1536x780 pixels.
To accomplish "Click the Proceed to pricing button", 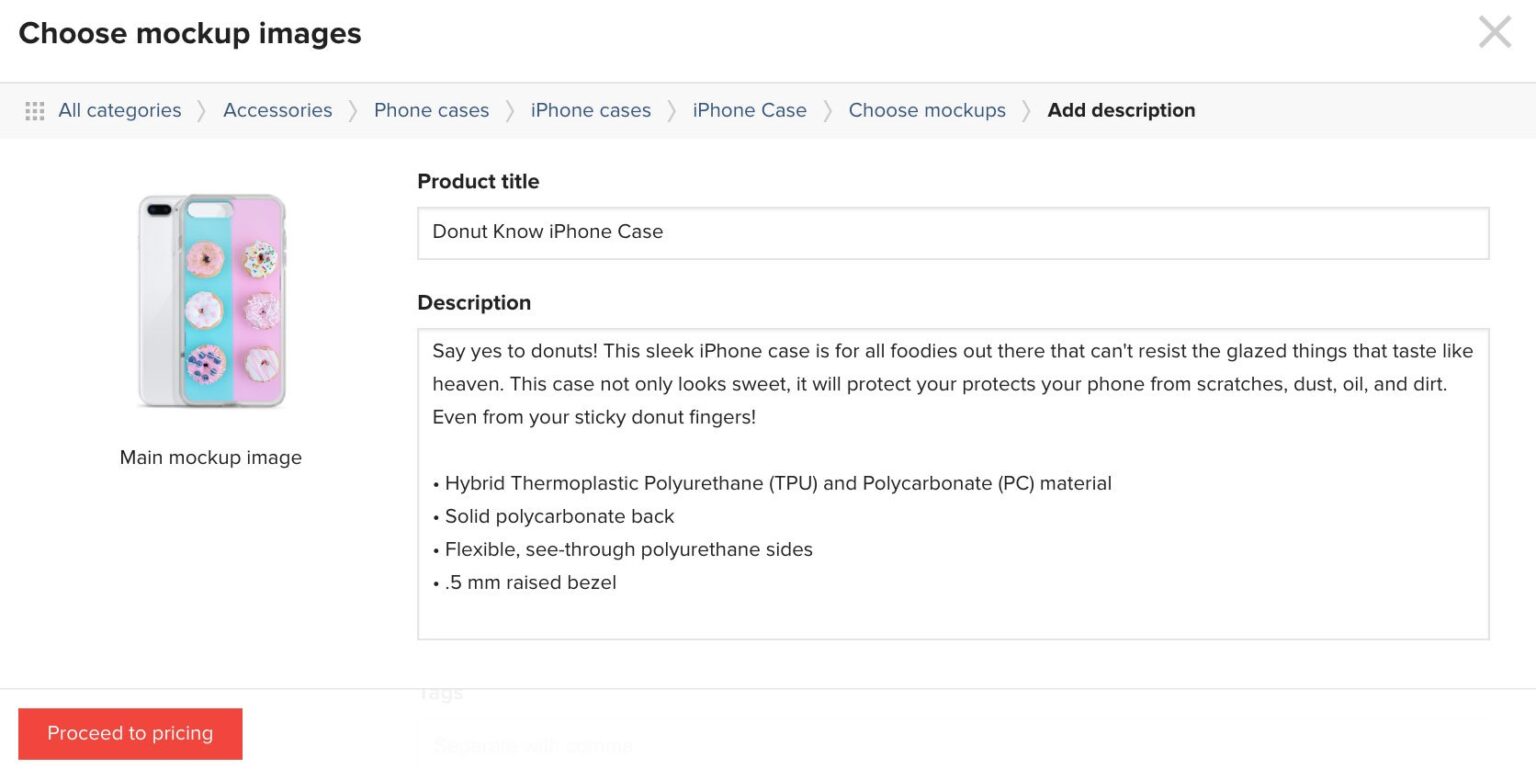I will pos(130,733).
